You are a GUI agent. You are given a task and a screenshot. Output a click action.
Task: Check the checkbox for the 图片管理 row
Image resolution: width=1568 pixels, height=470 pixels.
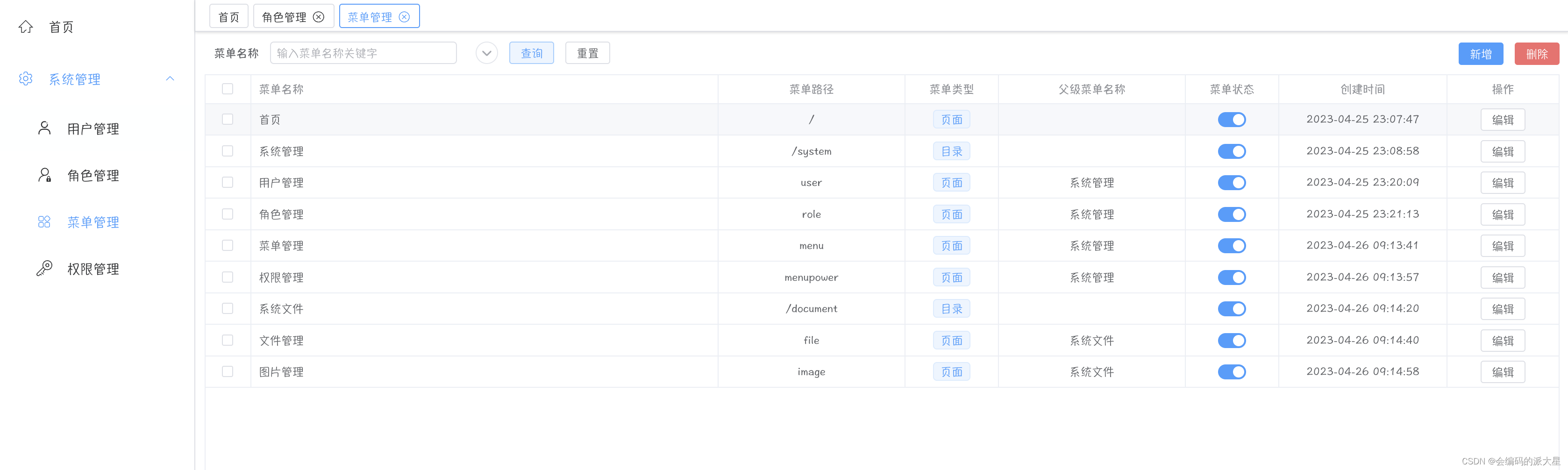tap(228, 371)
